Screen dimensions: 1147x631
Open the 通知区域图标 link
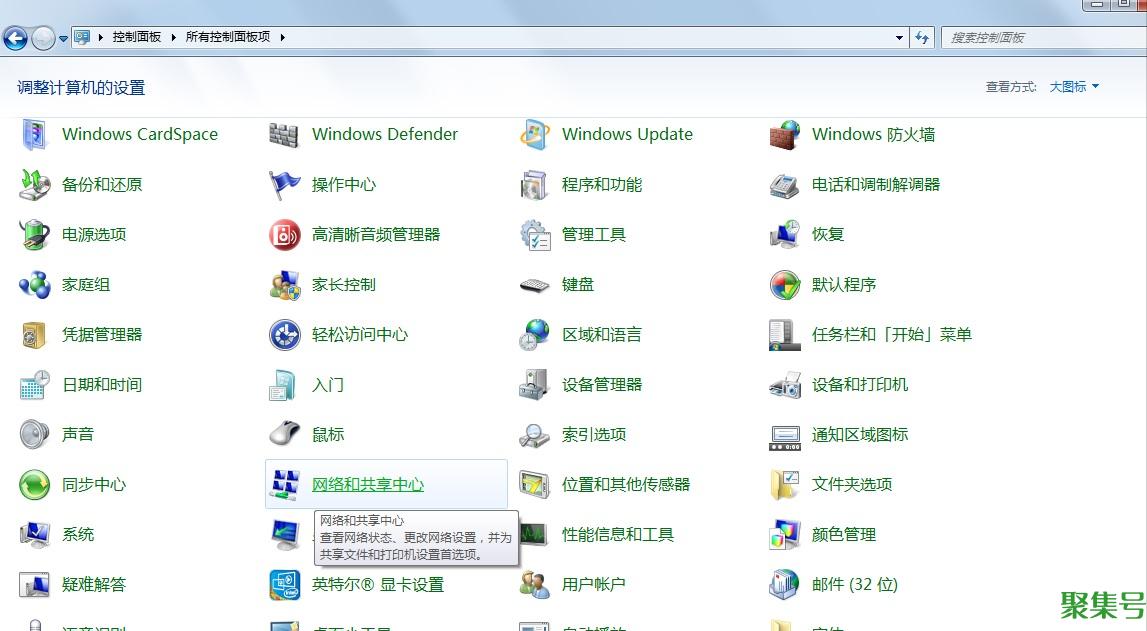[x=860, y=434]
